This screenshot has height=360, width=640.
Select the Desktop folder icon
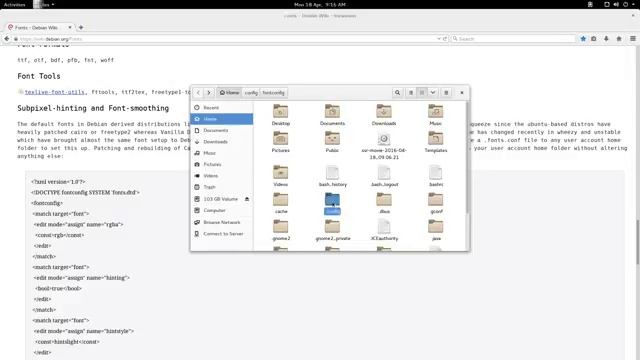pyautogui.click(x=280, y=111)
